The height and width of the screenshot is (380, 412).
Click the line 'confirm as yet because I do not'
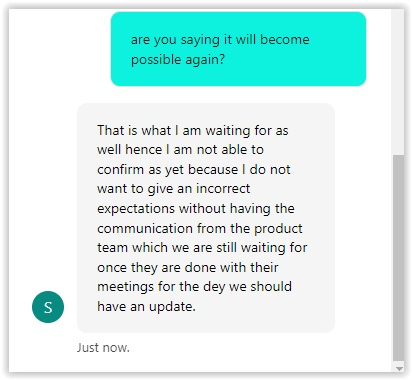[194, 169]
